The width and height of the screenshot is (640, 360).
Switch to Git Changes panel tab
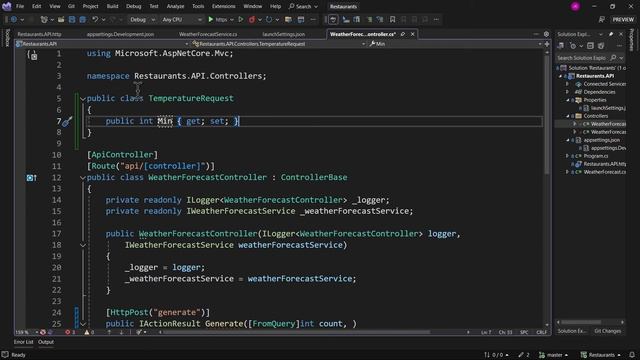coord(607,331)
